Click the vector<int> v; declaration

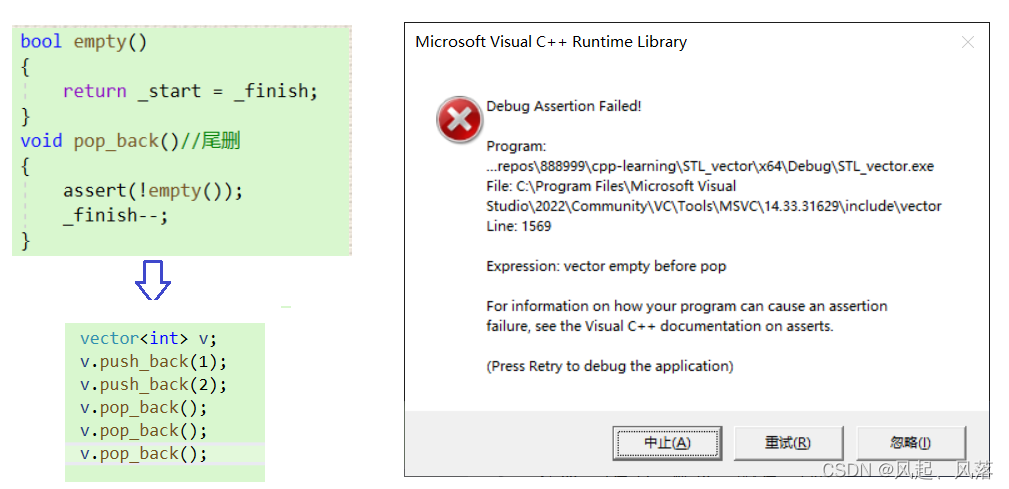(x=148, y=338)
